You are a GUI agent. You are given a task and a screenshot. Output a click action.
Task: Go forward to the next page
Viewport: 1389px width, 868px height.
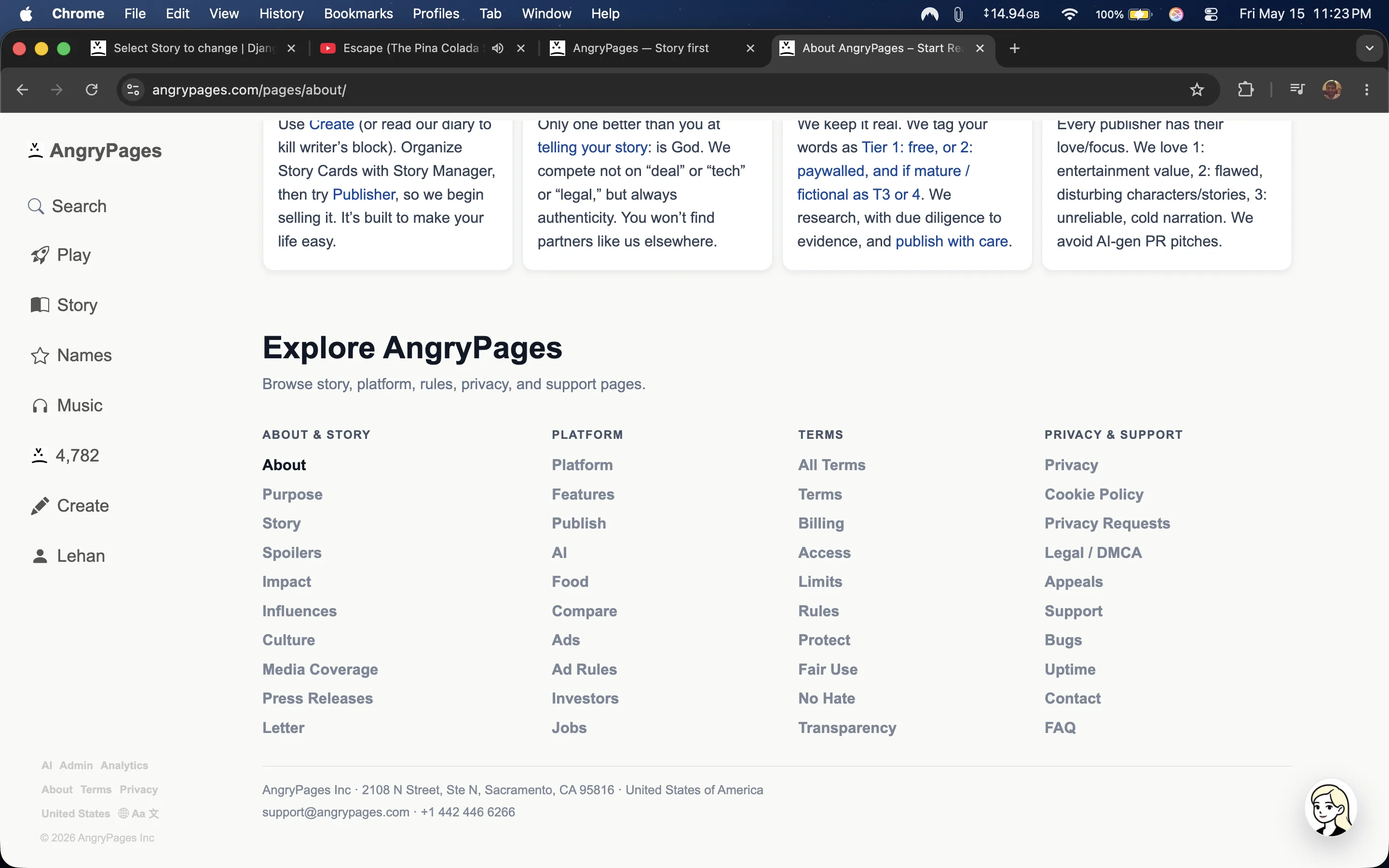[57, 90]
